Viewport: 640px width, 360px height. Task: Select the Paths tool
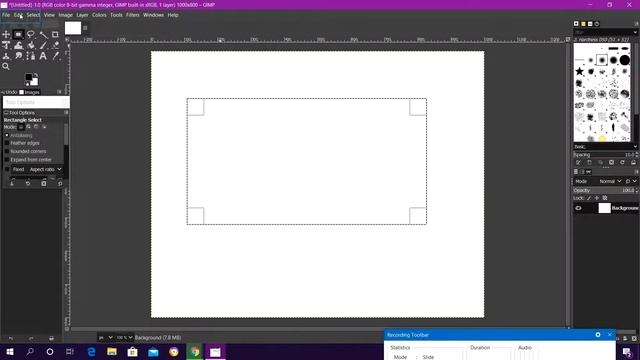31,56
